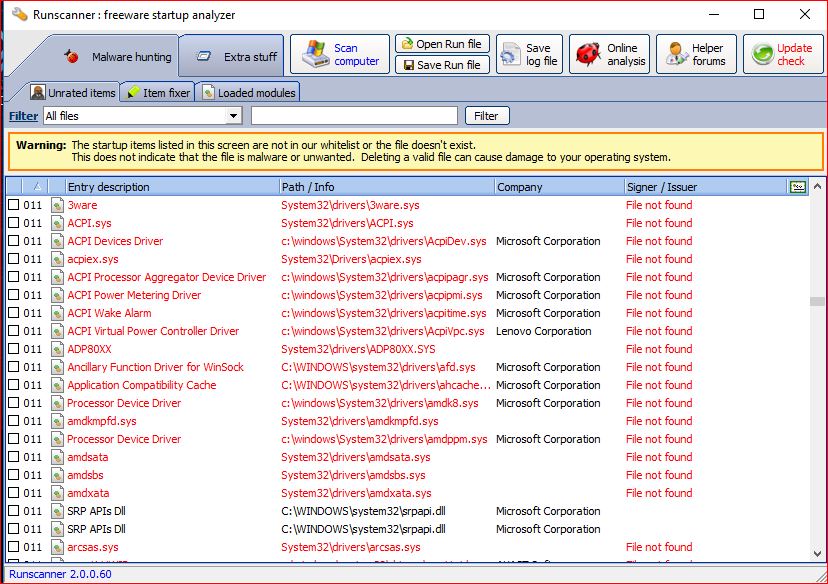Switch to the Extra stuff tab

(x=232, y=57)
